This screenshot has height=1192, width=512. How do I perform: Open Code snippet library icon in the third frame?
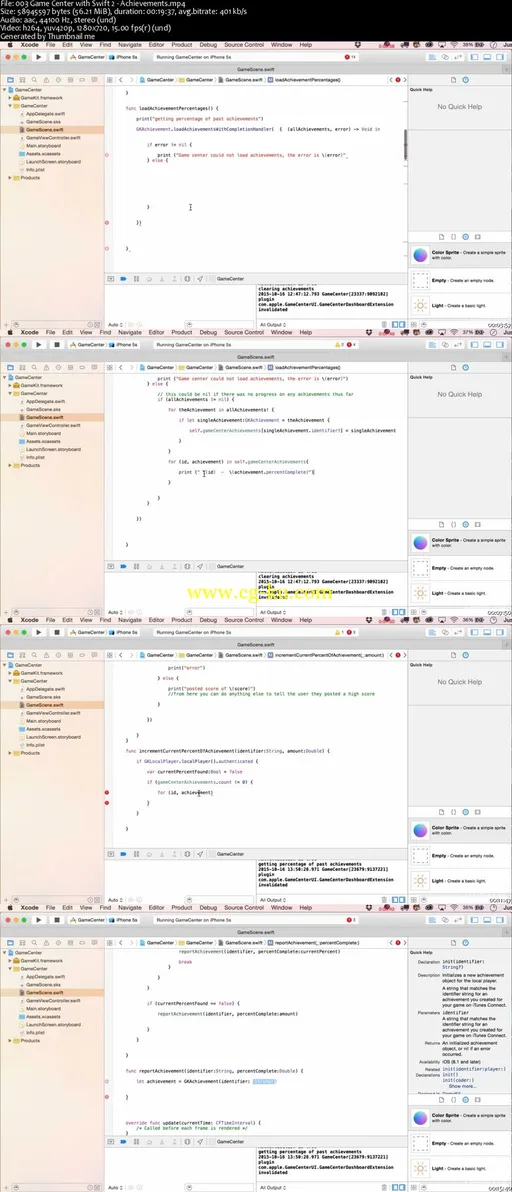tap(454, 812)
